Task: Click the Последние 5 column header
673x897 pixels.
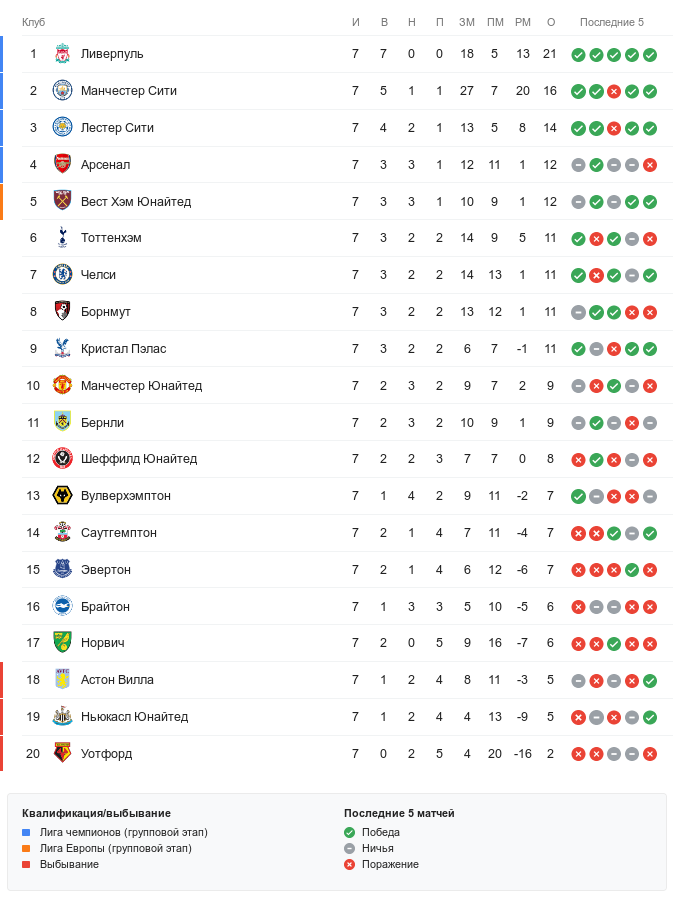Action: (612, 22)
